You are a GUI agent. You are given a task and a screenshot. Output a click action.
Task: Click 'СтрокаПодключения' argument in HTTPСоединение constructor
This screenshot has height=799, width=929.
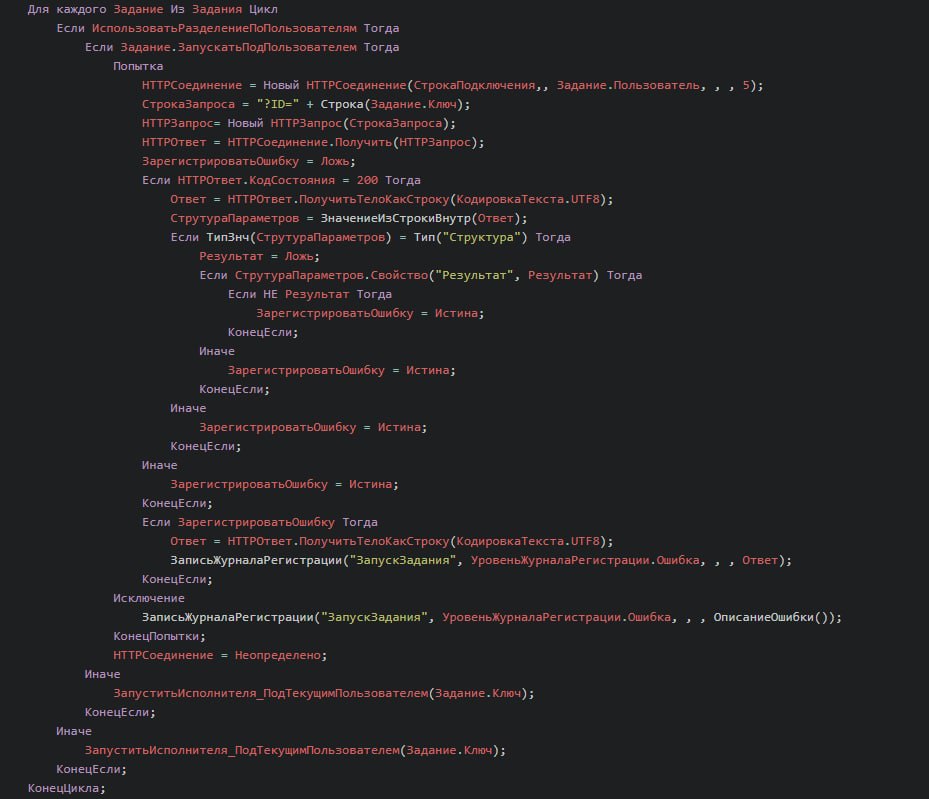click(x=474, y=85)
